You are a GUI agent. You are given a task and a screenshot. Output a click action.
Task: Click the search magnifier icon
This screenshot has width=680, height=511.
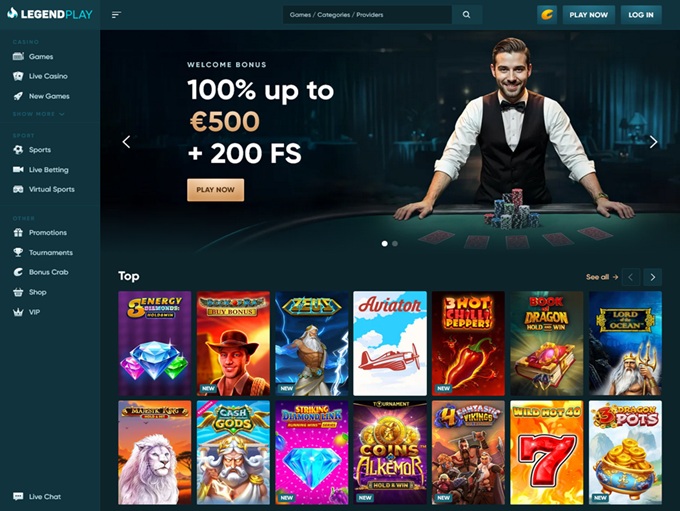coord(466,15)
